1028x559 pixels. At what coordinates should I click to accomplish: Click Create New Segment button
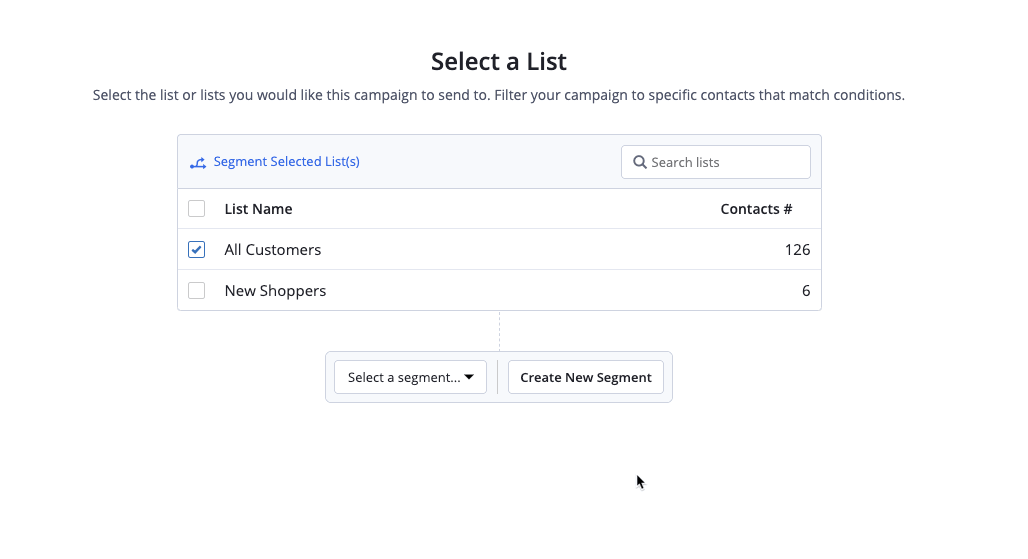pos(585,377)
